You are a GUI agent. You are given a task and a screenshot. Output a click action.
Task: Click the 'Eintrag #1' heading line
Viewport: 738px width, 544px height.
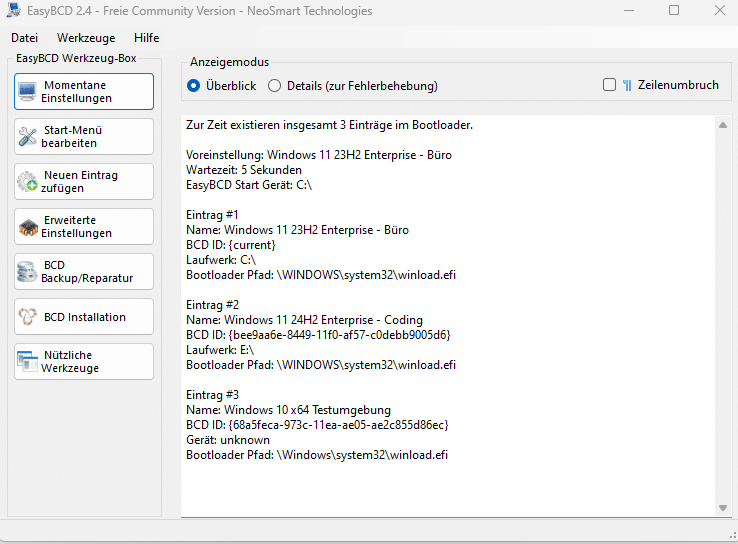pos(212,215)
